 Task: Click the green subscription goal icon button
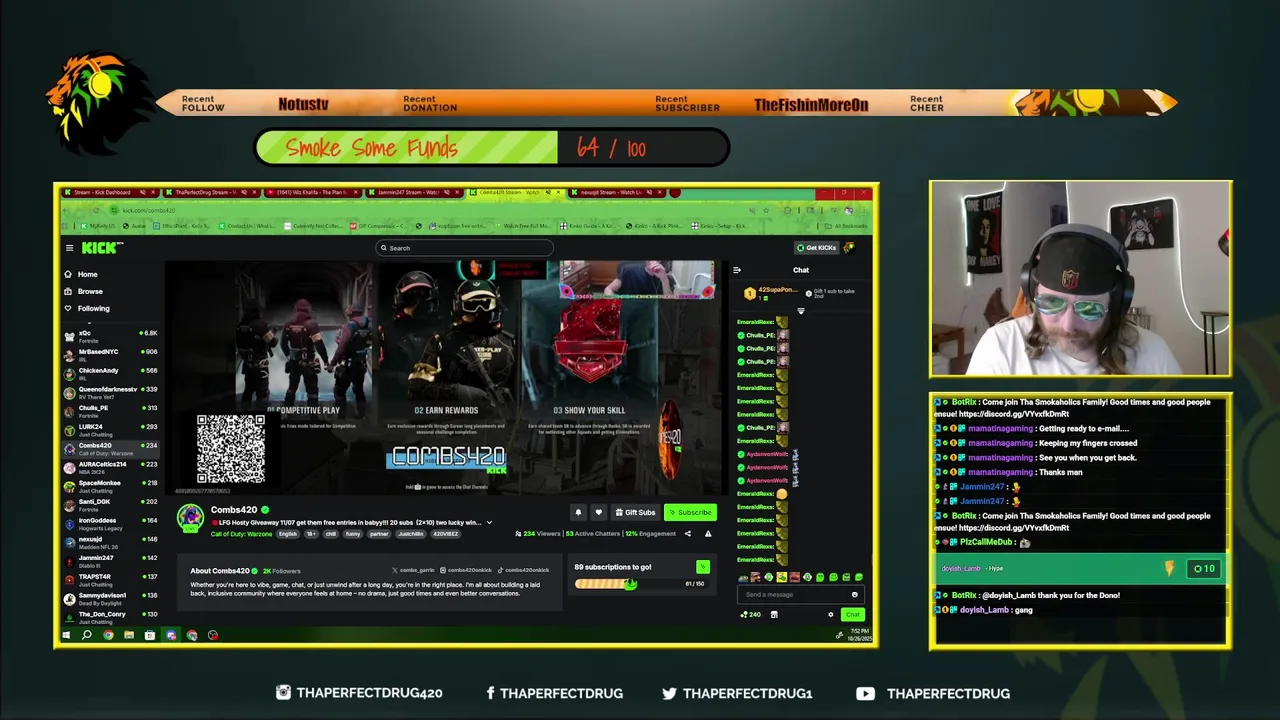pos(703,567)
